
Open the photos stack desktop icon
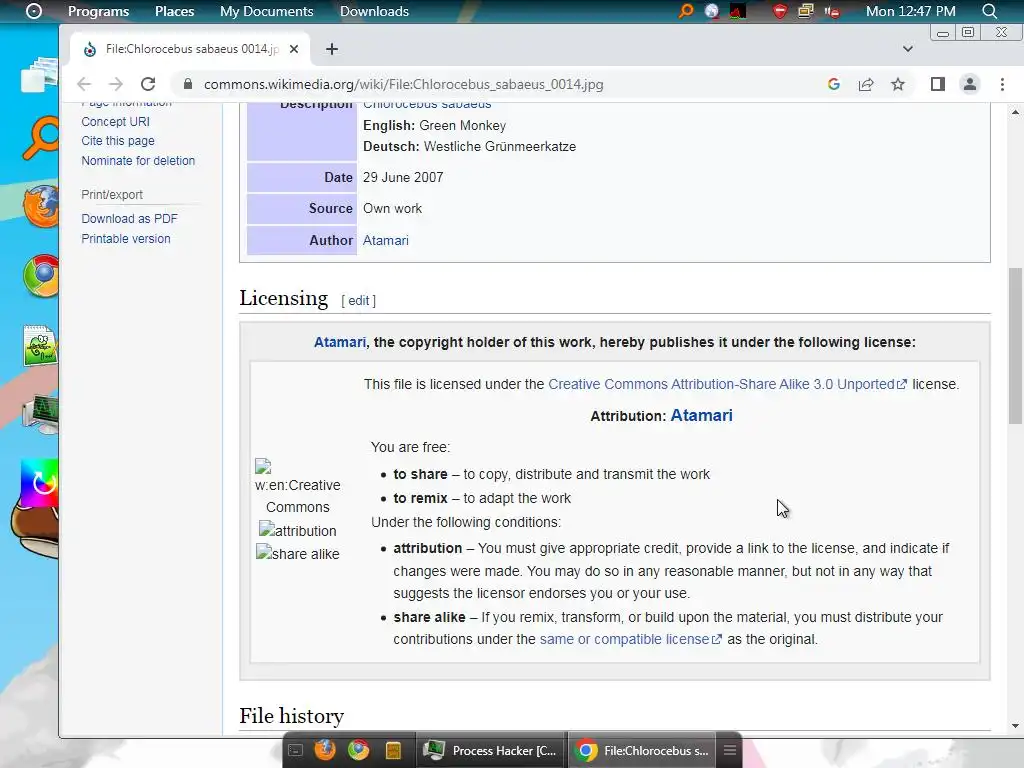click(39, 74)
